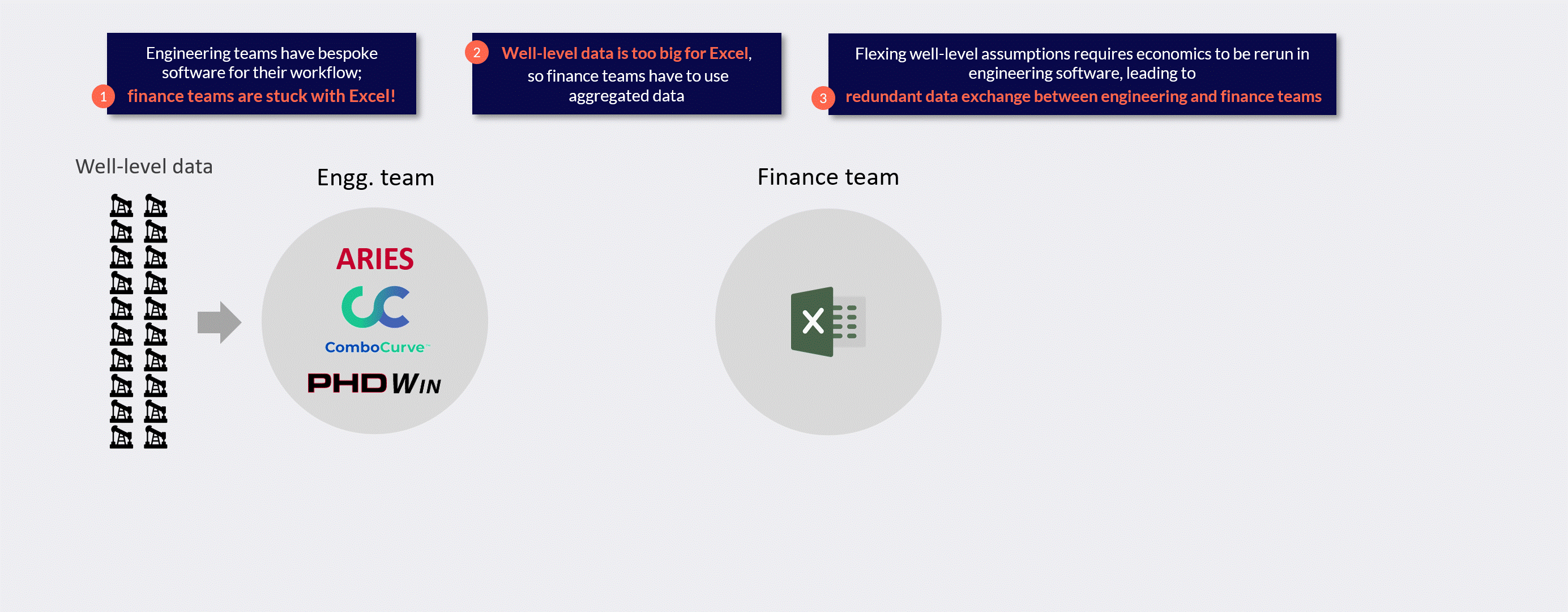Select "Flexing well-level assumptions" text line
Image resolution: width=1568 pixels, height=612 pixels.
pos(1082,54)
